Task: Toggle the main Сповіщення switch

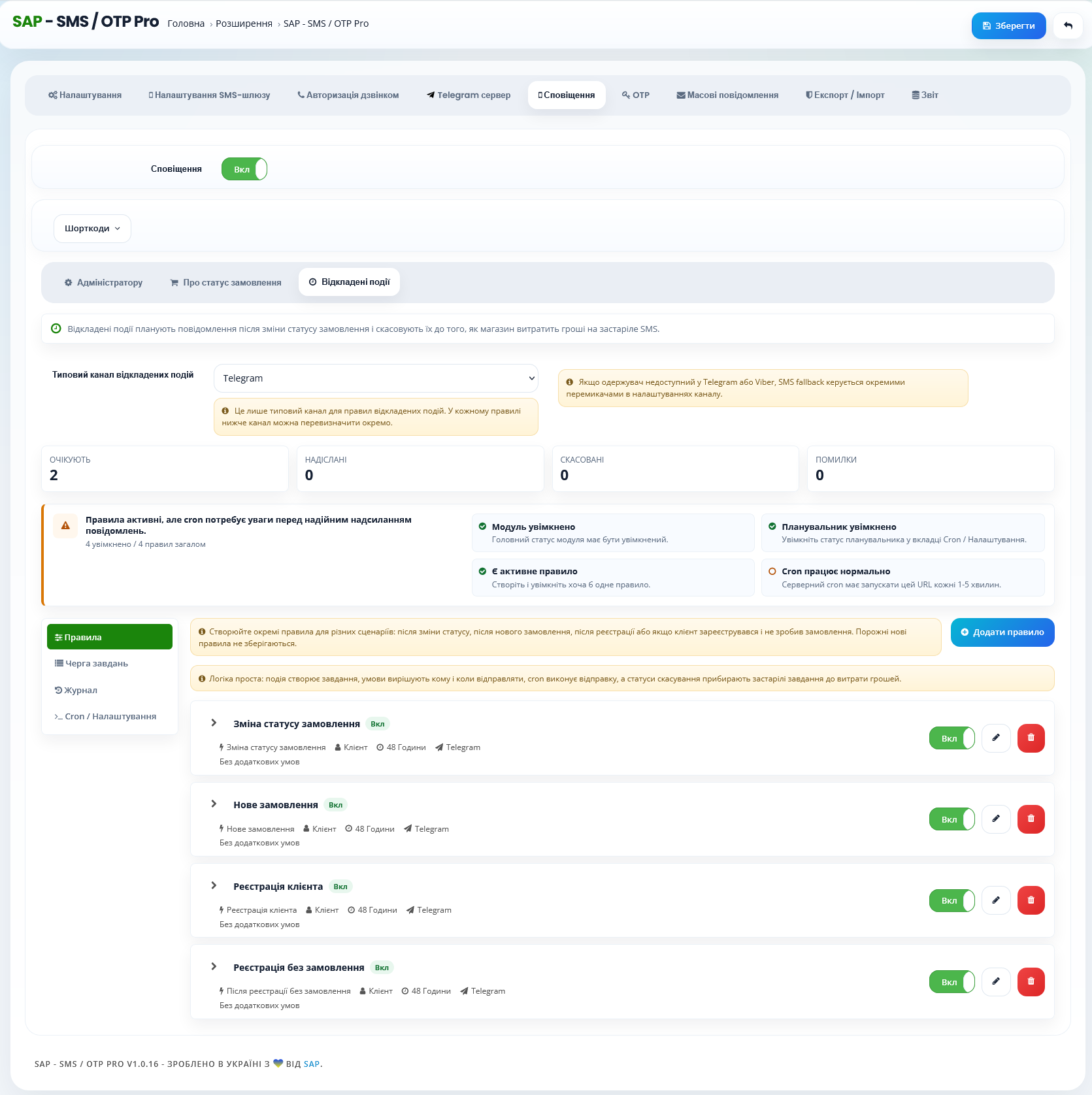Action: click(x=244, y=169)
